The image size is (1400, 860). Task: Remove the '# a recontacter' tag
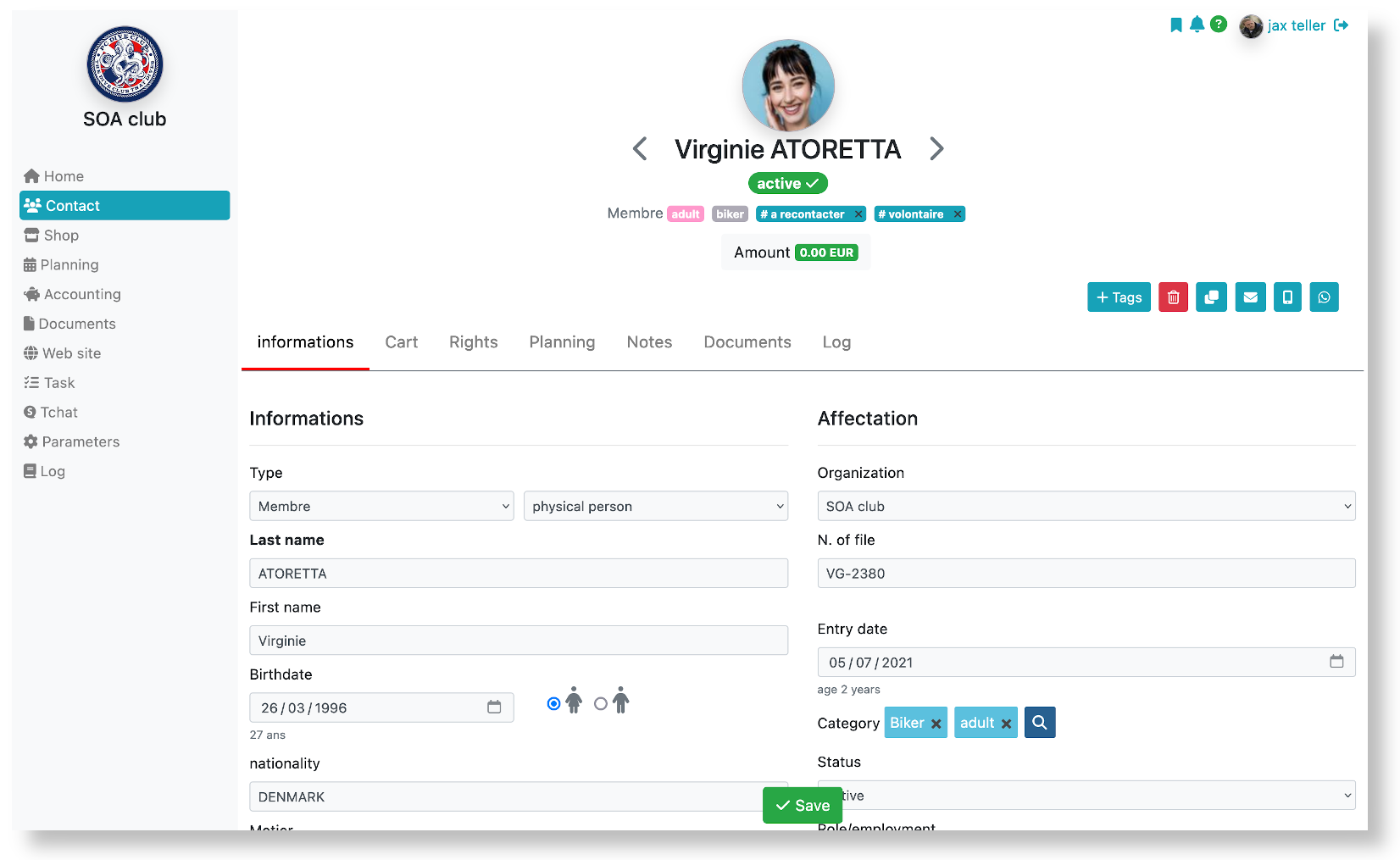click(x=858, y=214)
